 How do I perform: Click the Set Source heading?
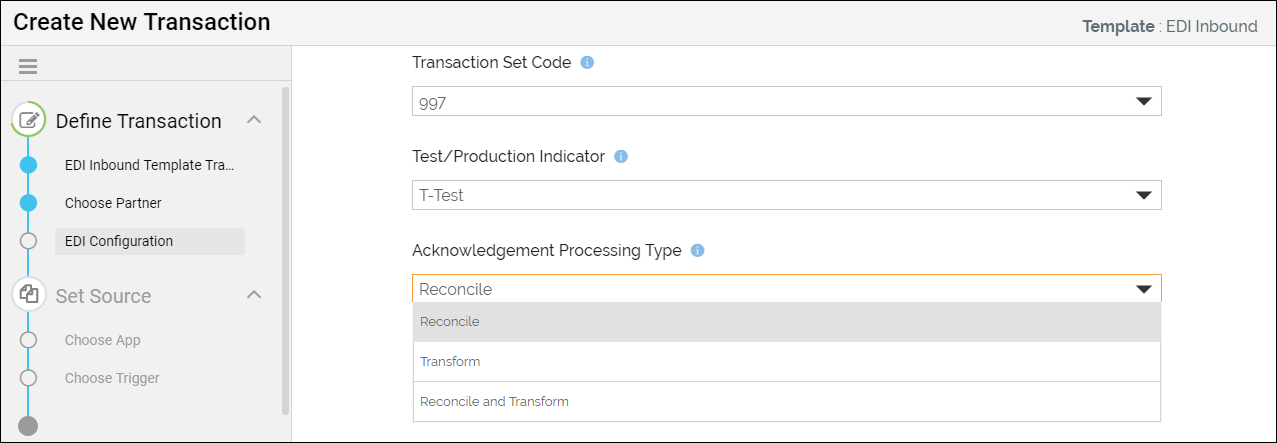(104, 296)
